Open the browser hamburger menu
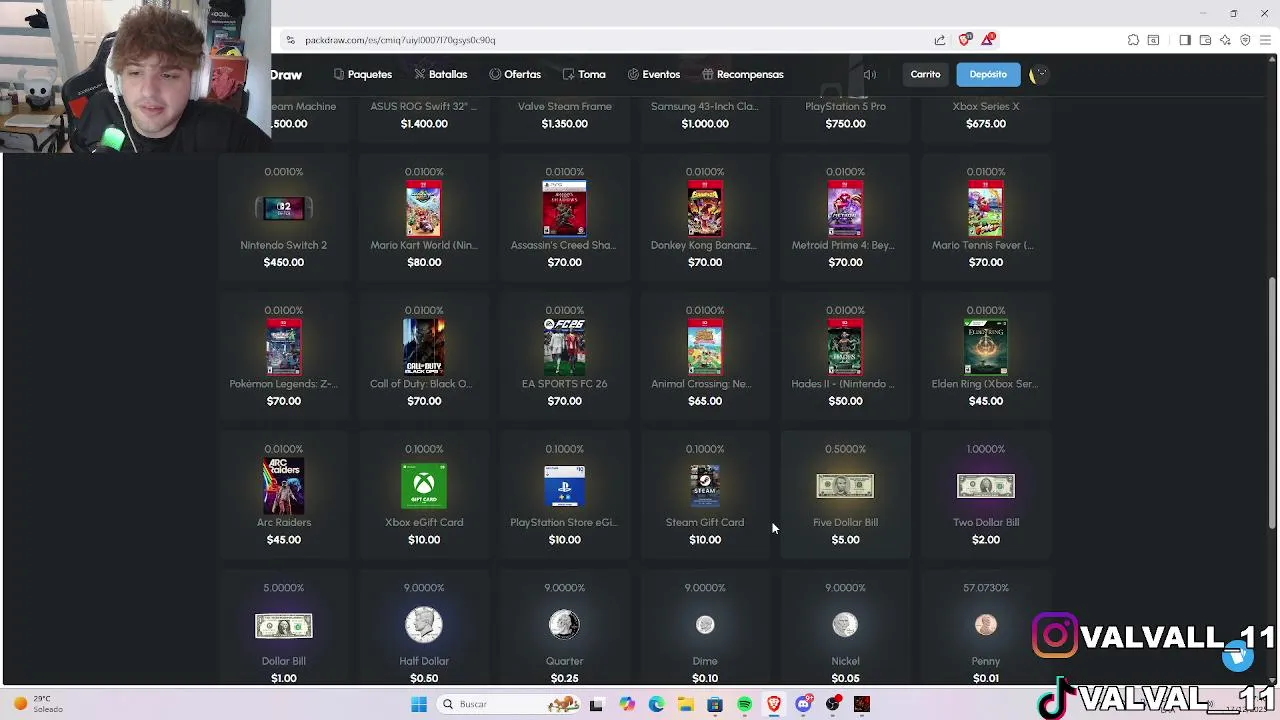This screenshot has width=1280, height=720. [1265, 40]
